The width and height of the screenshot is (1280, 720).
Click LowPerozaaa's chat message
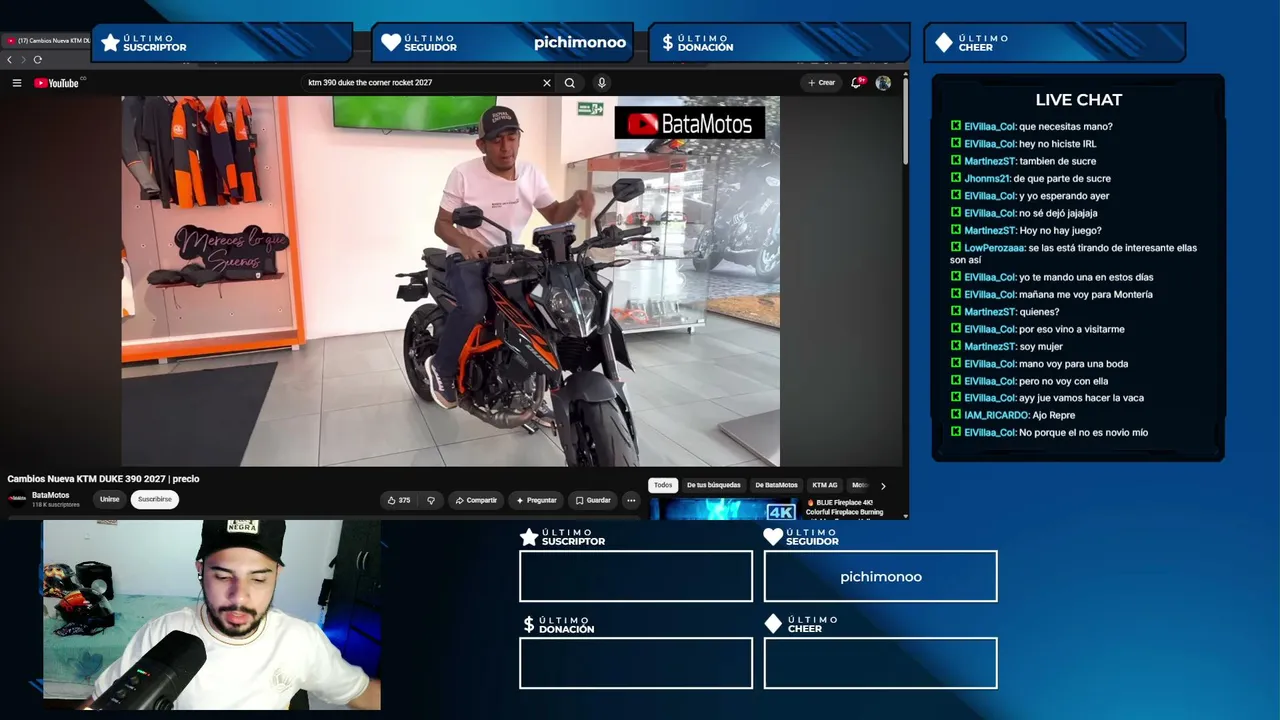(x=1073, y=254)
